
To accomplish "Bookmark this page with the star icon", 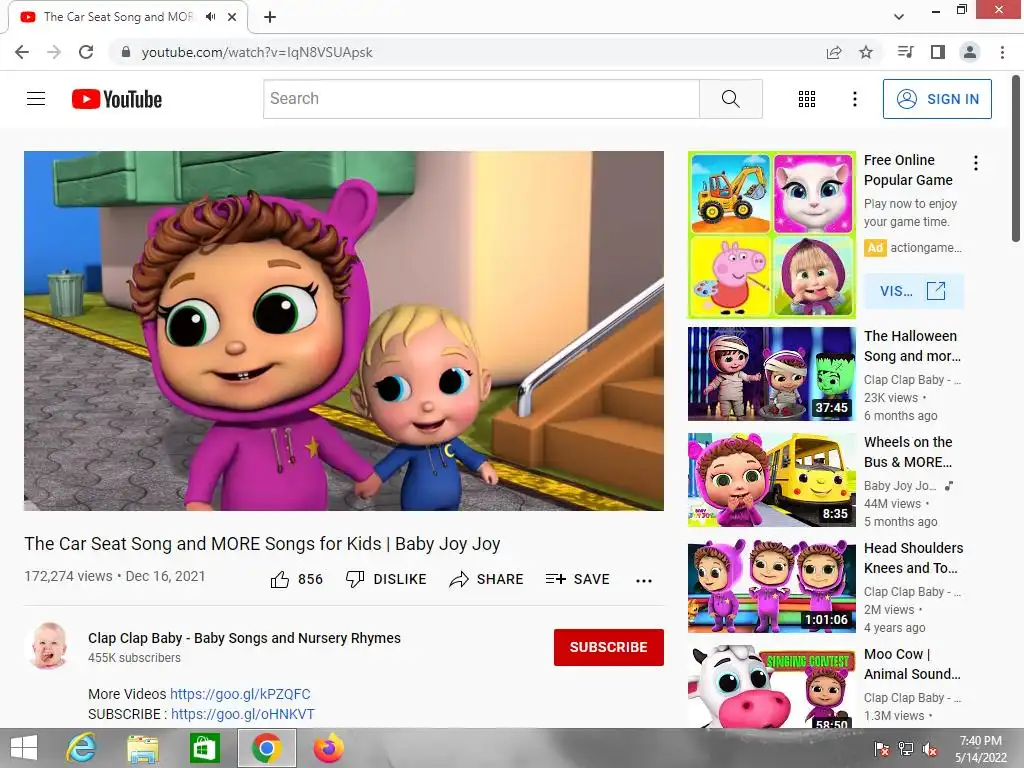I will [x=866, y=52].
